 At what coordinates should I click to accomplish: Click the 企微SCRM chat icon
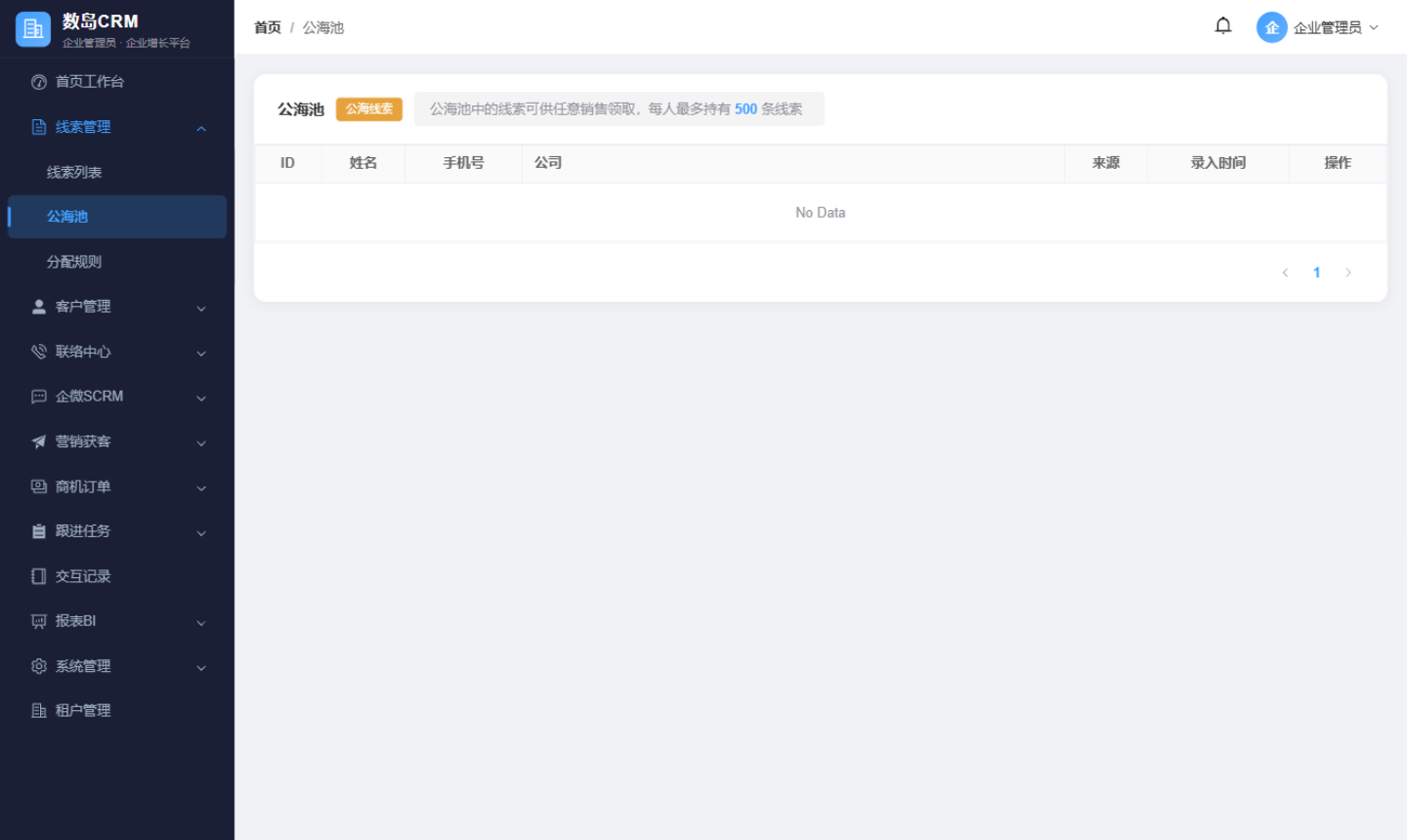click(39, 397)
